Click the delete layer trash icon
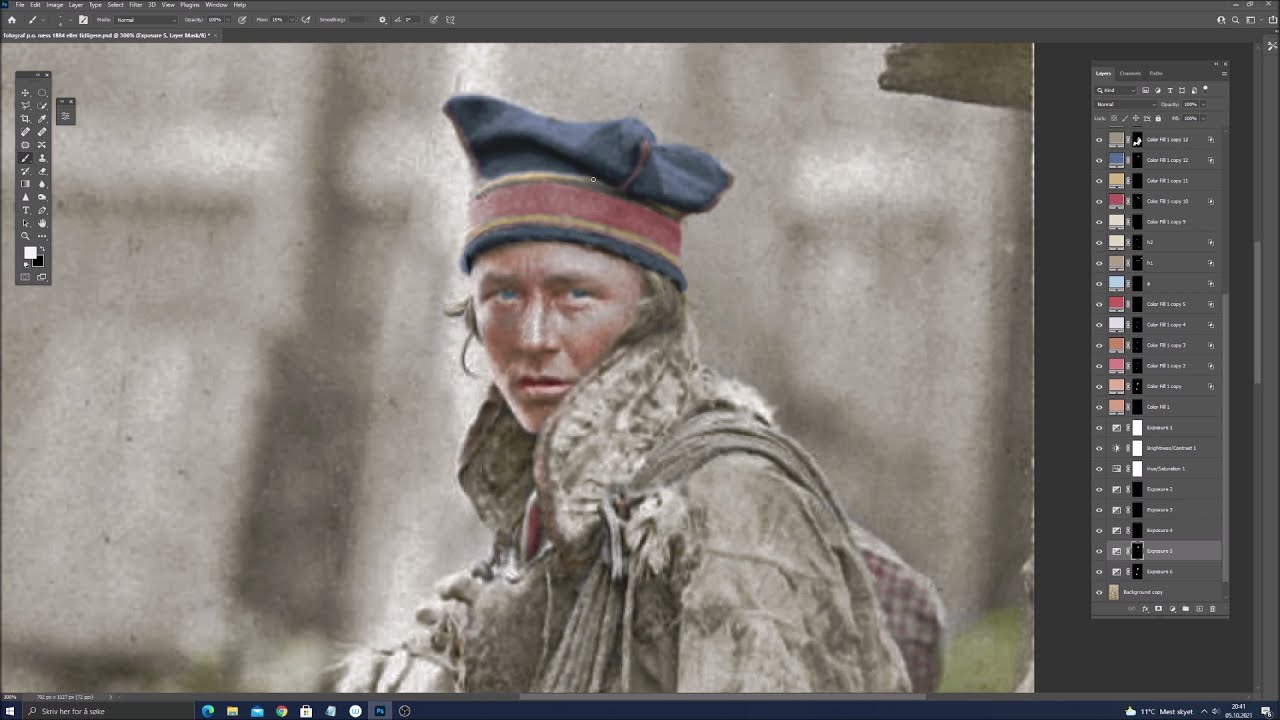Viewport: 1280px width, 720px height. click(x=1213, y=609)
